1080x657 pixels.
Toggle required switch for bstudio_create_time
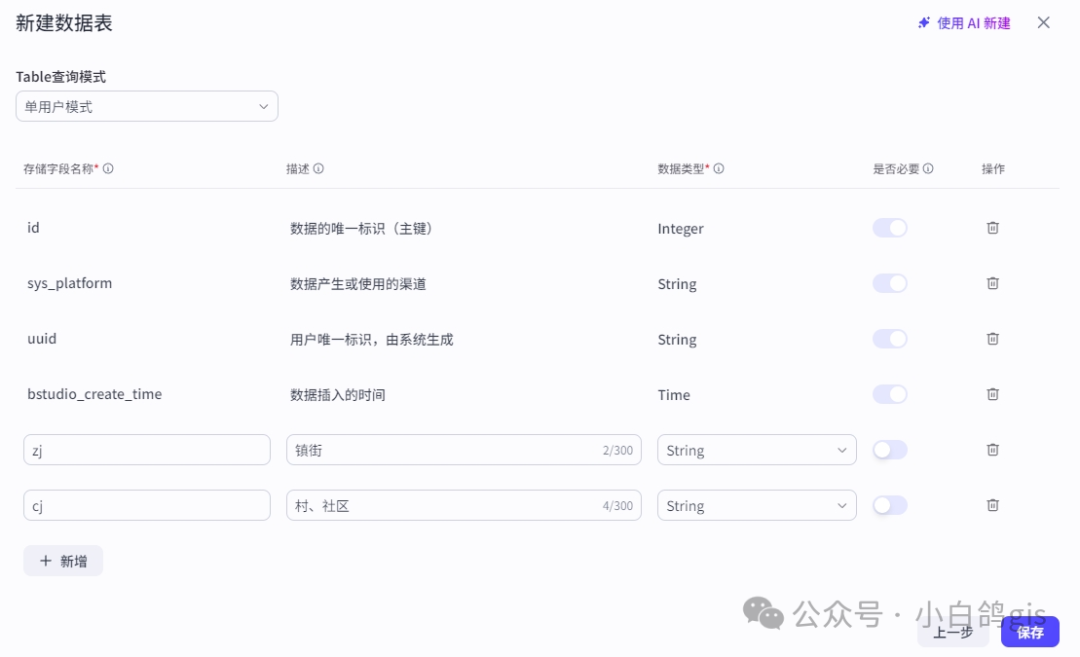coord(890,394)
